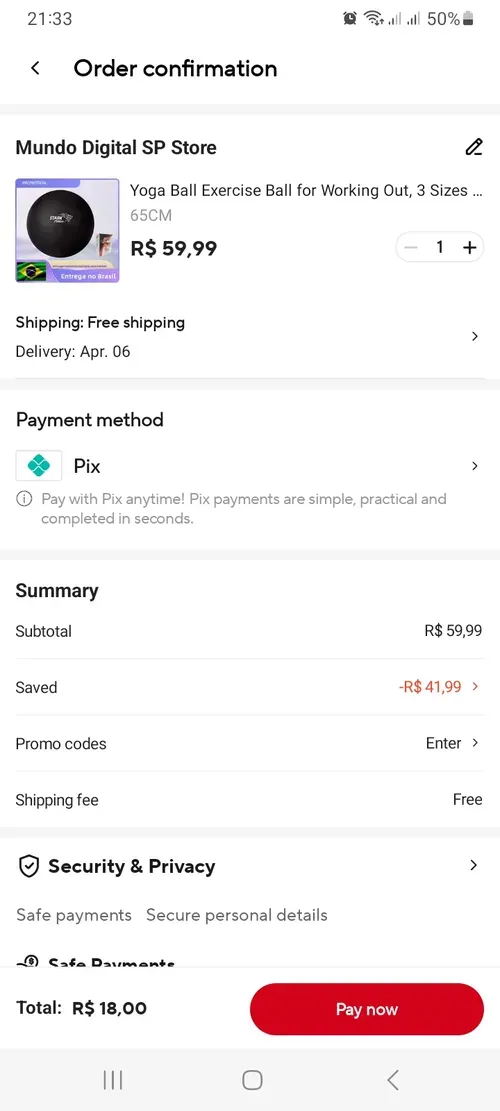Tap the info icon under the Pix payment method
This screenshot has height=1111, width=500.
(24, 499)
